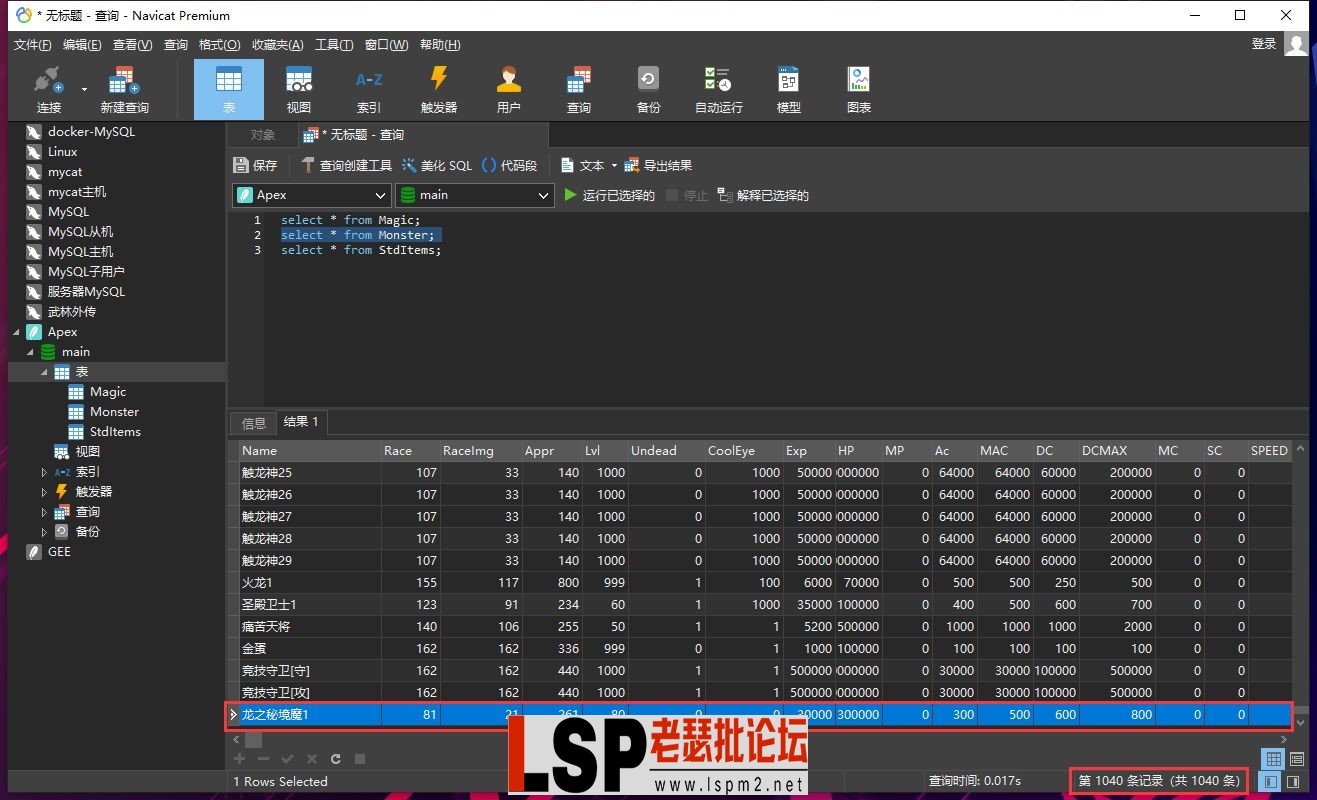Screen dimensions: 1317x800
Task: Open the dropdown arrow beside 连接 icon
Action: (84, 89)
